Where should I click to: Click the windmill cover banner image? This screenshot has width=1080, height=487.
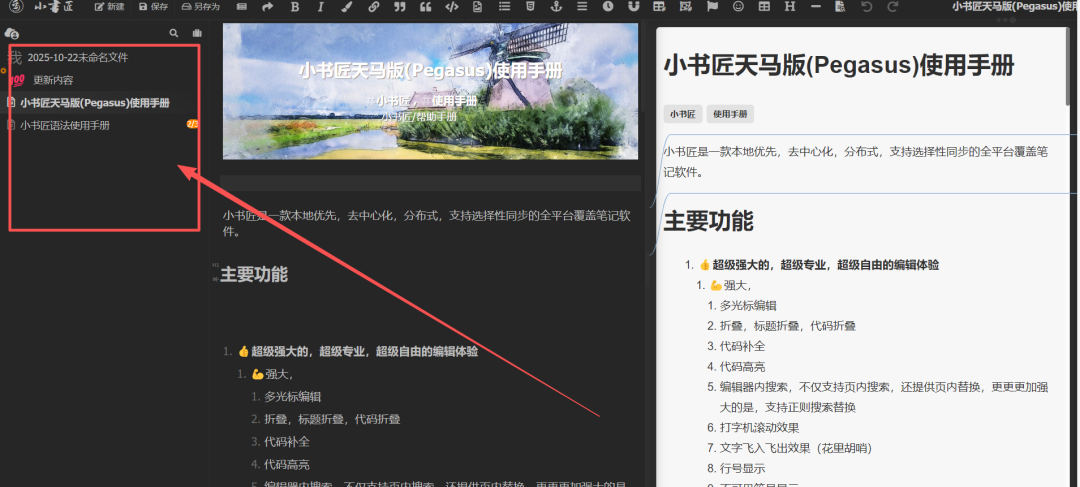[430, 92]
